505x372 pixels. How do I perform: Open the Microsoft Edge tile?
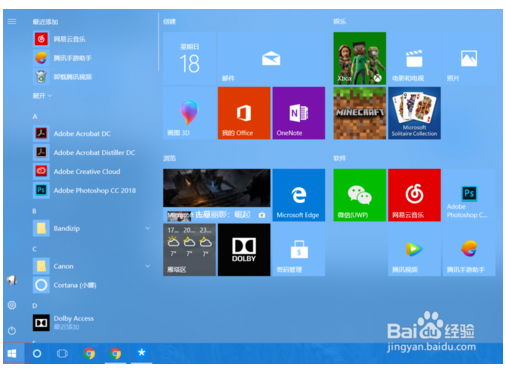299,195
